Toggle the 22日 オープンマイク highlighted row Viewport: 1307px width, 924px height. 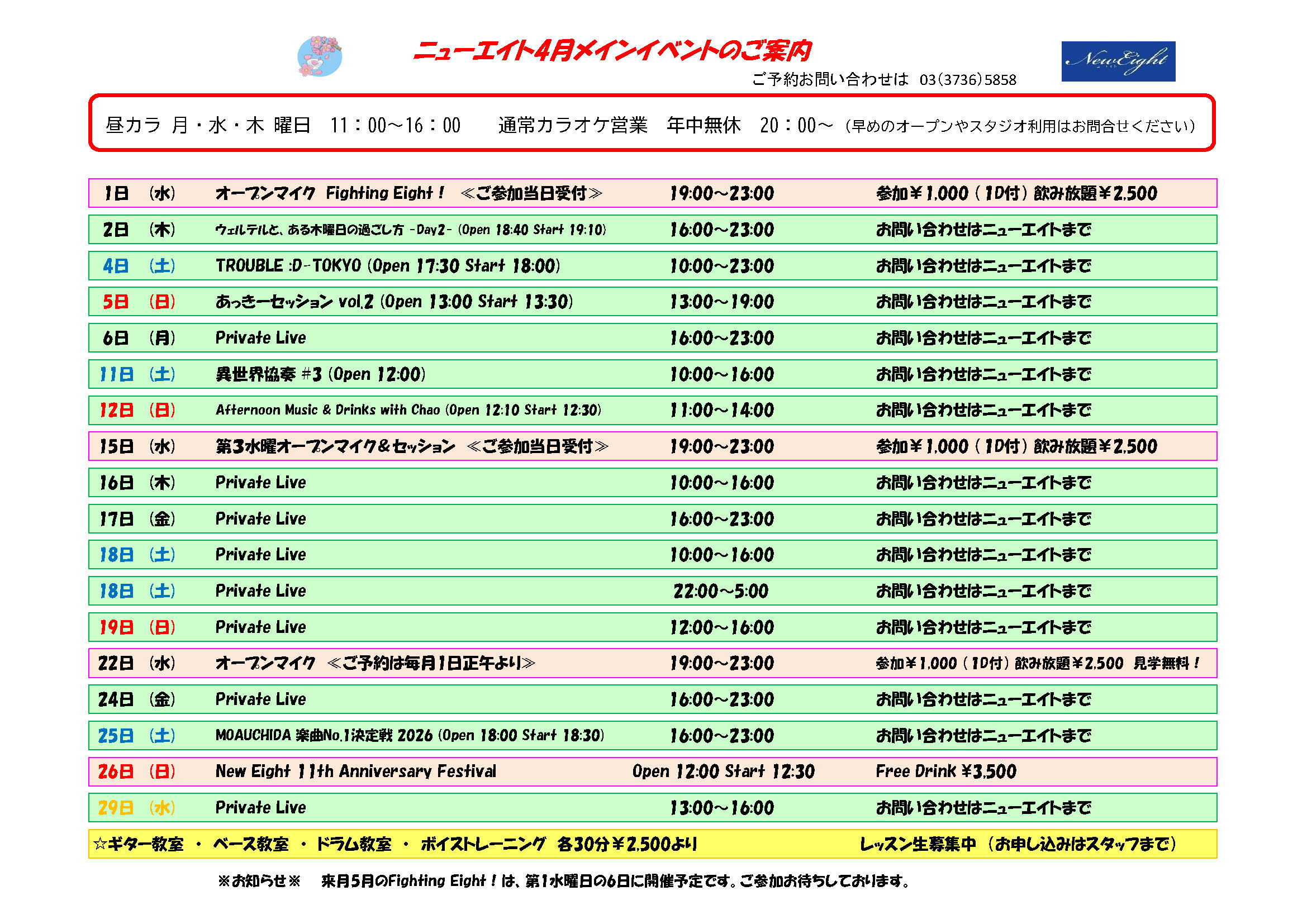click(654, 663)
